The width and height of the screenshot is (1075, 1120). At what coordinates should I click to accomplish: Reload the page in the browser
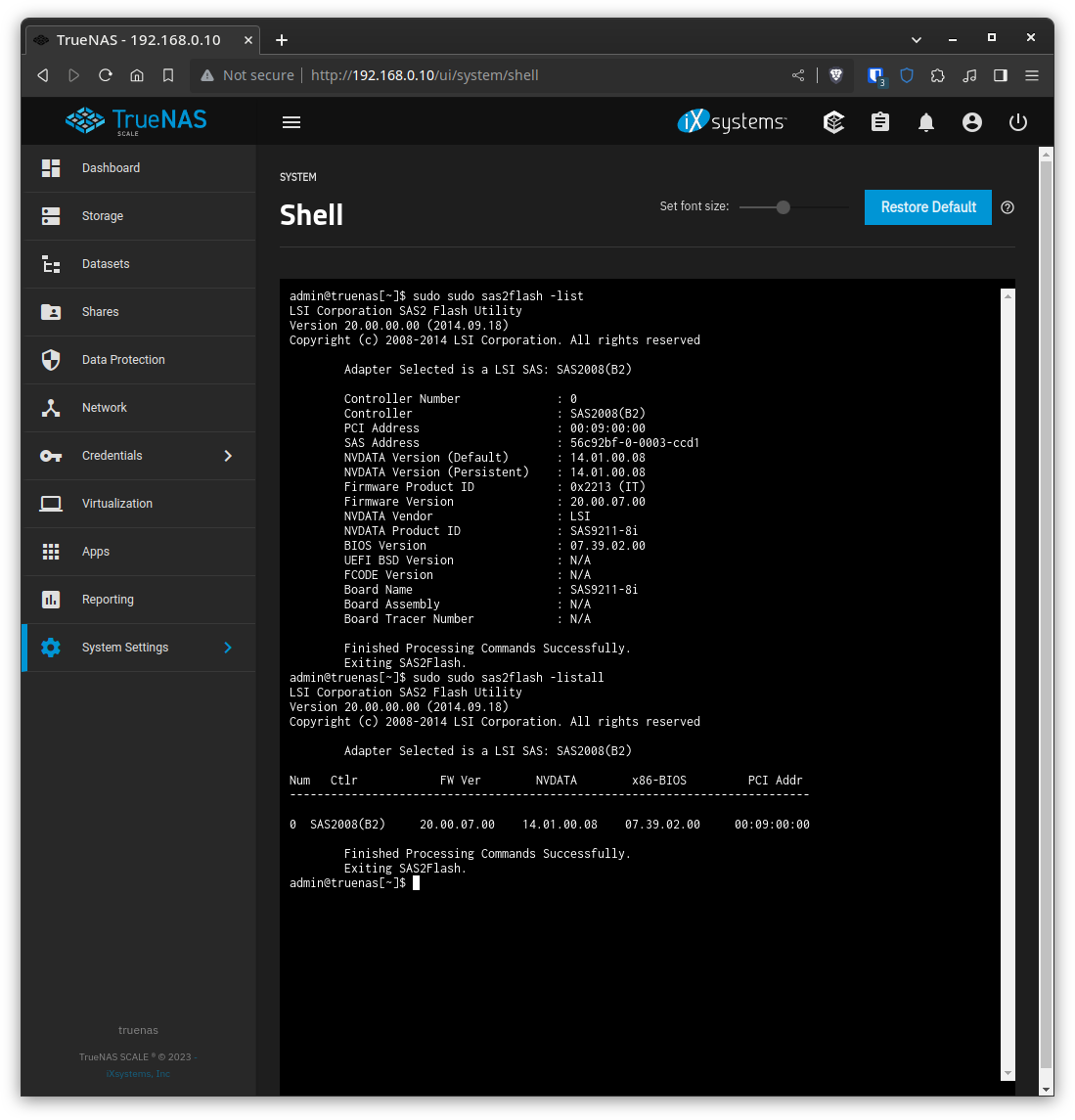(x=105, y=75)
